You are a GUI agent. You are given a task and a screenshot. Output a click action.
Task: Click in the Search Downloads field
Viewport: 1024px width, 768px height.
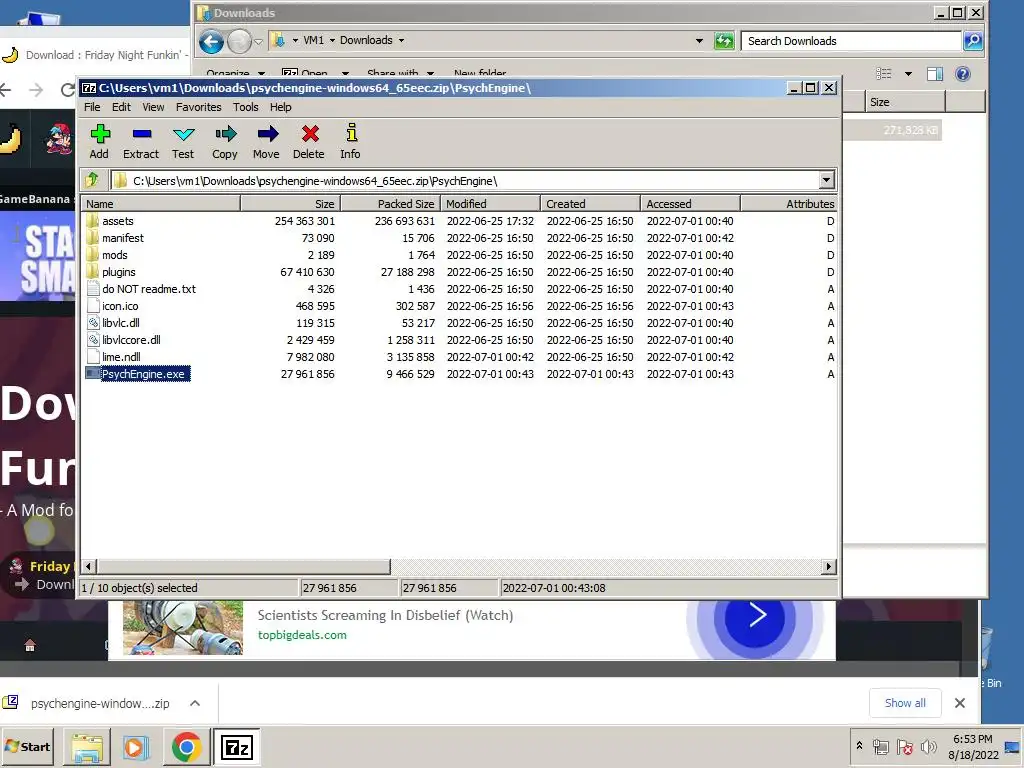click(852, 40)
